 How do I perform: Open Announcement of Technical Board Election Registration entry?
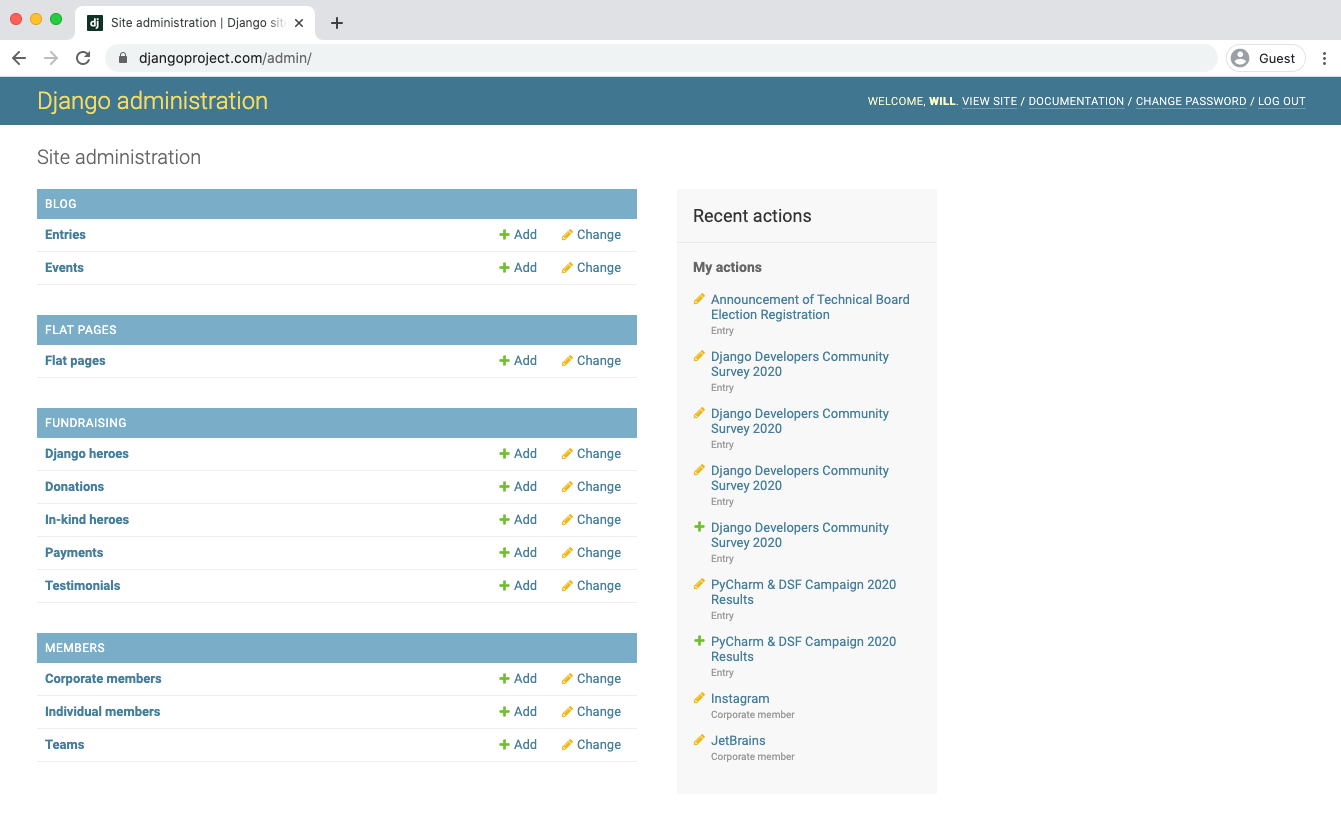pos(810,307)
